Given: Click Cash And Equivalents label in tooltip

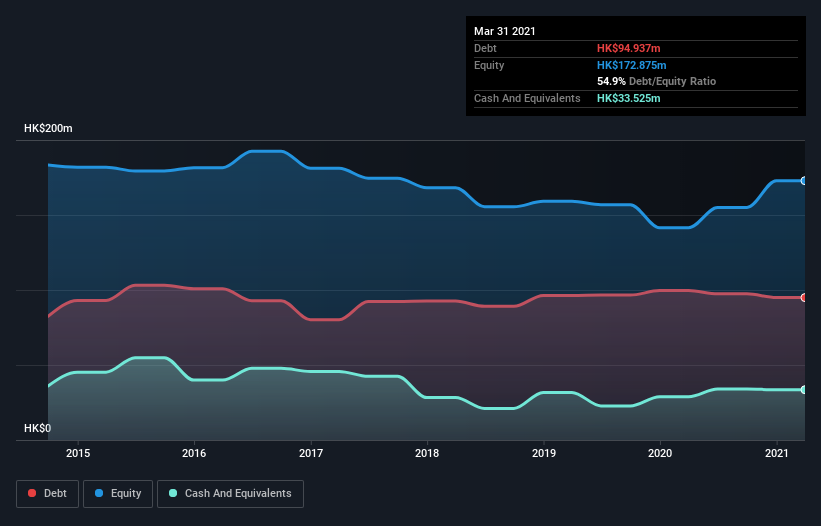Looking at the screenshot, I should pos(527,98).
